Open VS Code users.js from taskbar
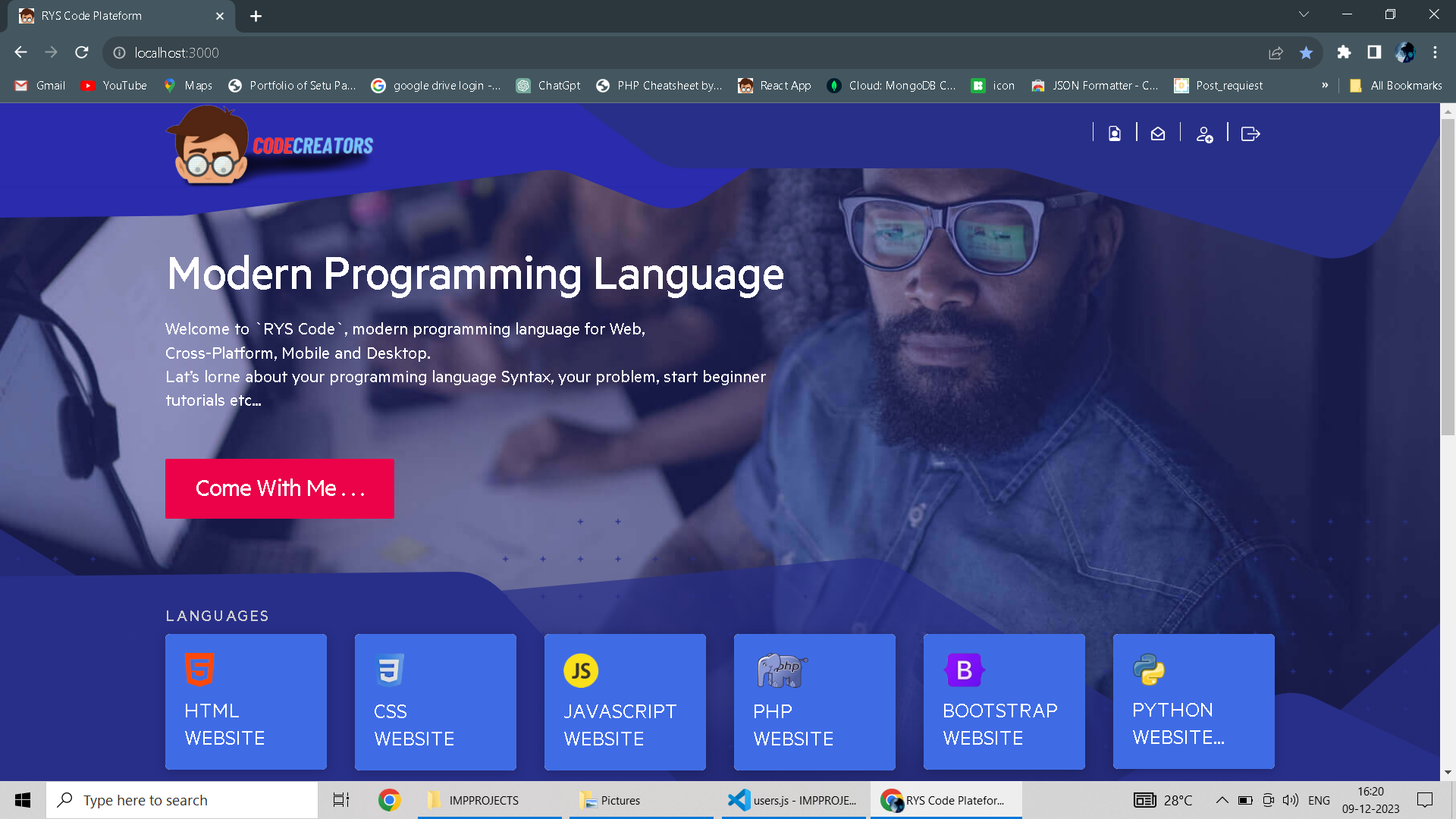This screenshot has height=819, width=1456. (793, 800)
